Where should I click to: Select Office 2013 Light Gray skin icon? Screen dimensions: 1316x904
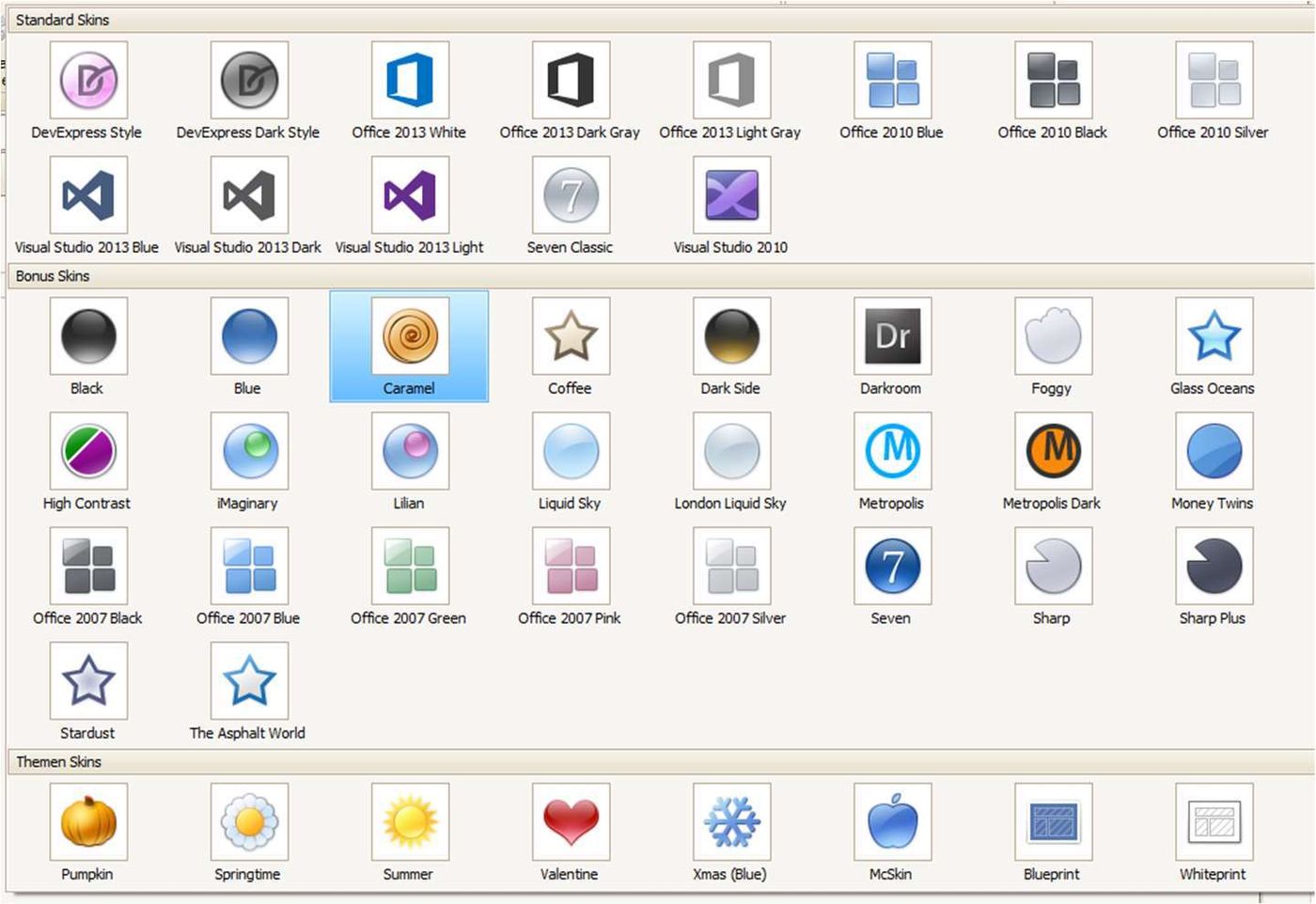pos(731,80)
